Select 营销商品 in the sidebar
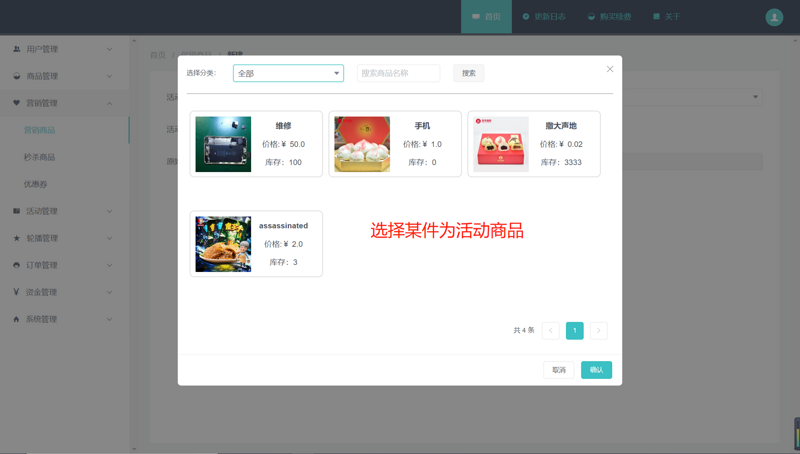Screen dimensions: 800x454 39,130
